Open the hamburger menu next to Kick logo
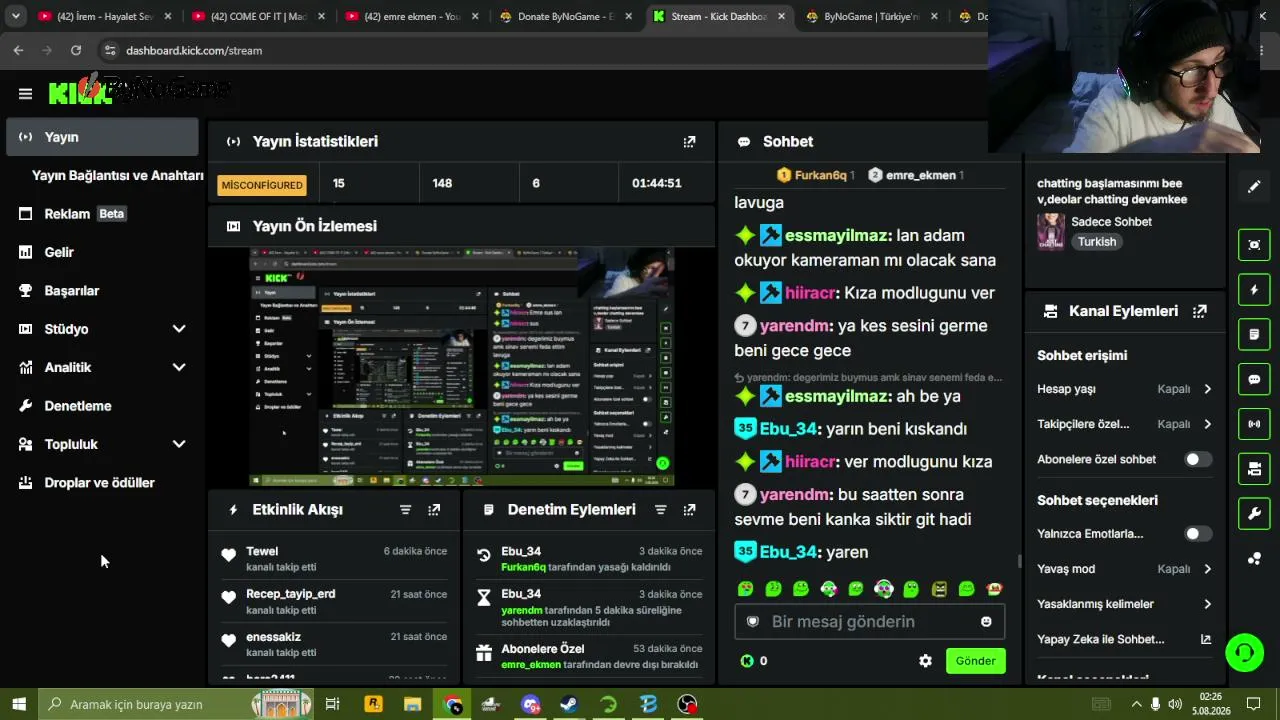Image resolution: width=1280 pixels, height=720 pixels. pos(25,94)
